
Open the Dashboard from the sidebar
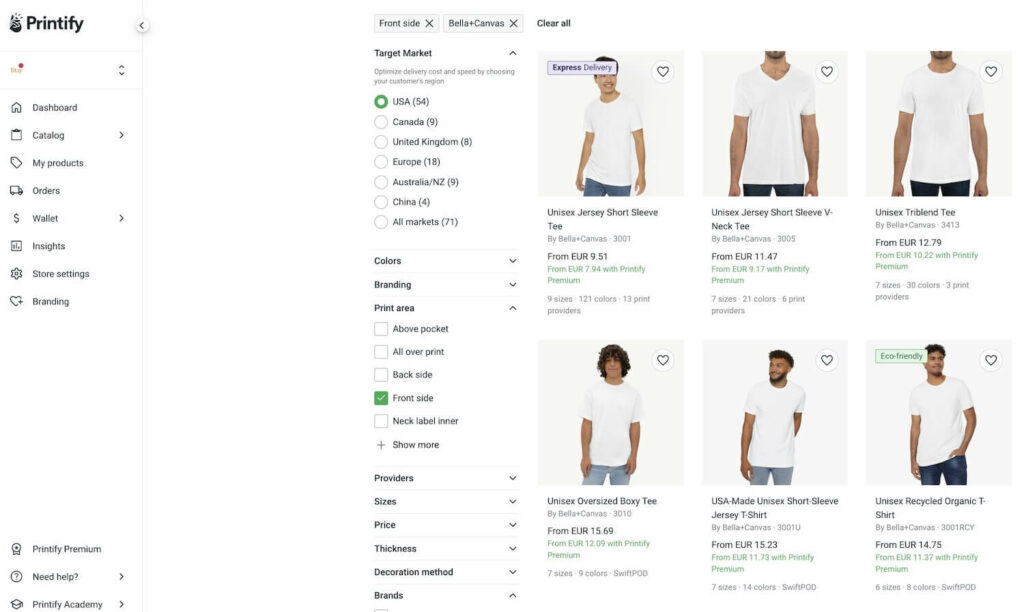click(55, 107)
